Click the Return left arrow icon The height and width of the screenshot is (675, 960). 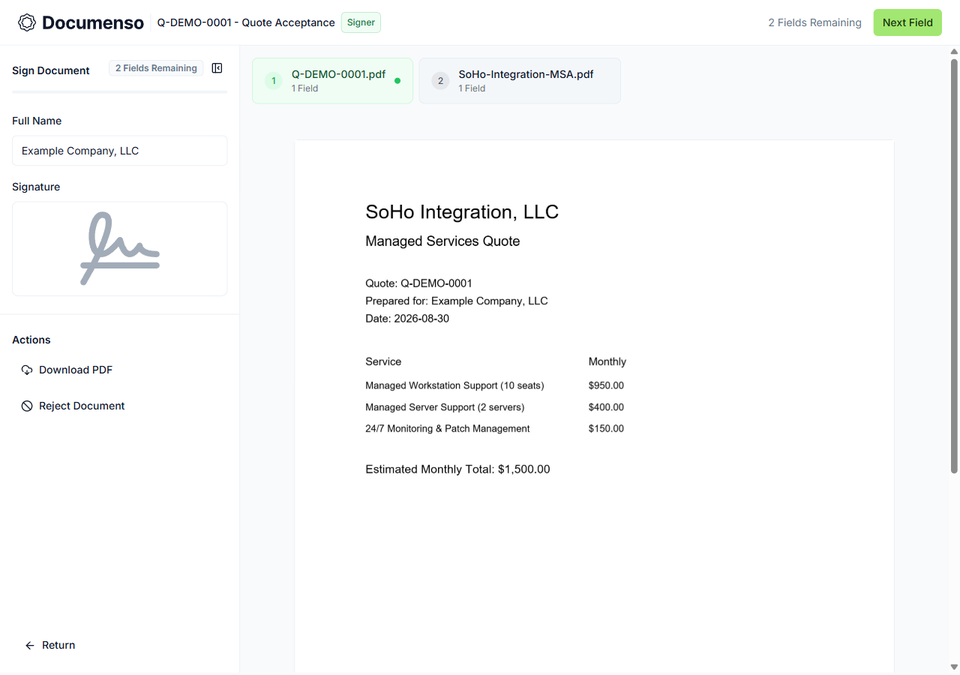tap(29, 646)
